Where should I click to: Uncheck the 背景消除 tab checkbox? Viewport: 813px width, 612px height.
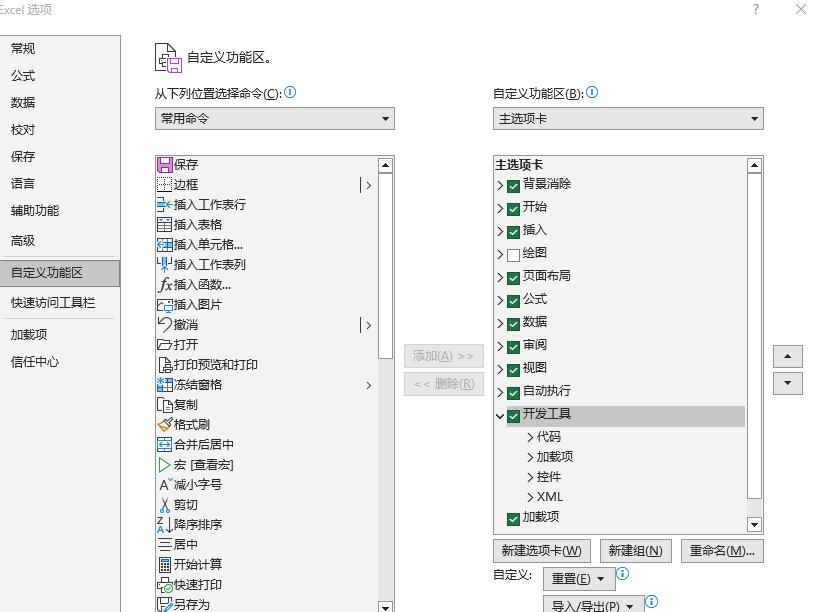coord(513,186)
